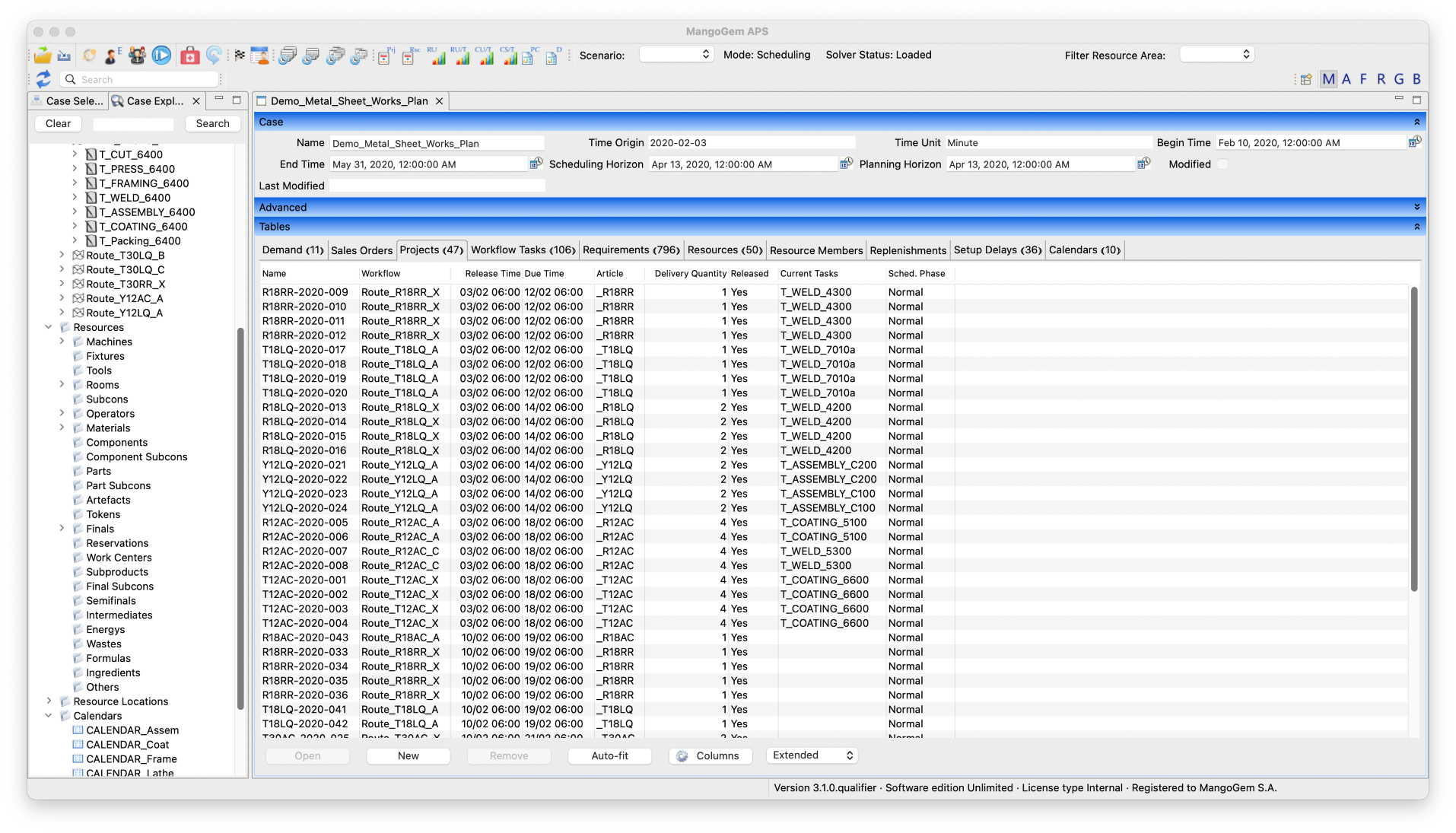Viewport: 1456px width, 833px height.
Task: Click the Open Perspective icon
Action: tap(1306, 79)
